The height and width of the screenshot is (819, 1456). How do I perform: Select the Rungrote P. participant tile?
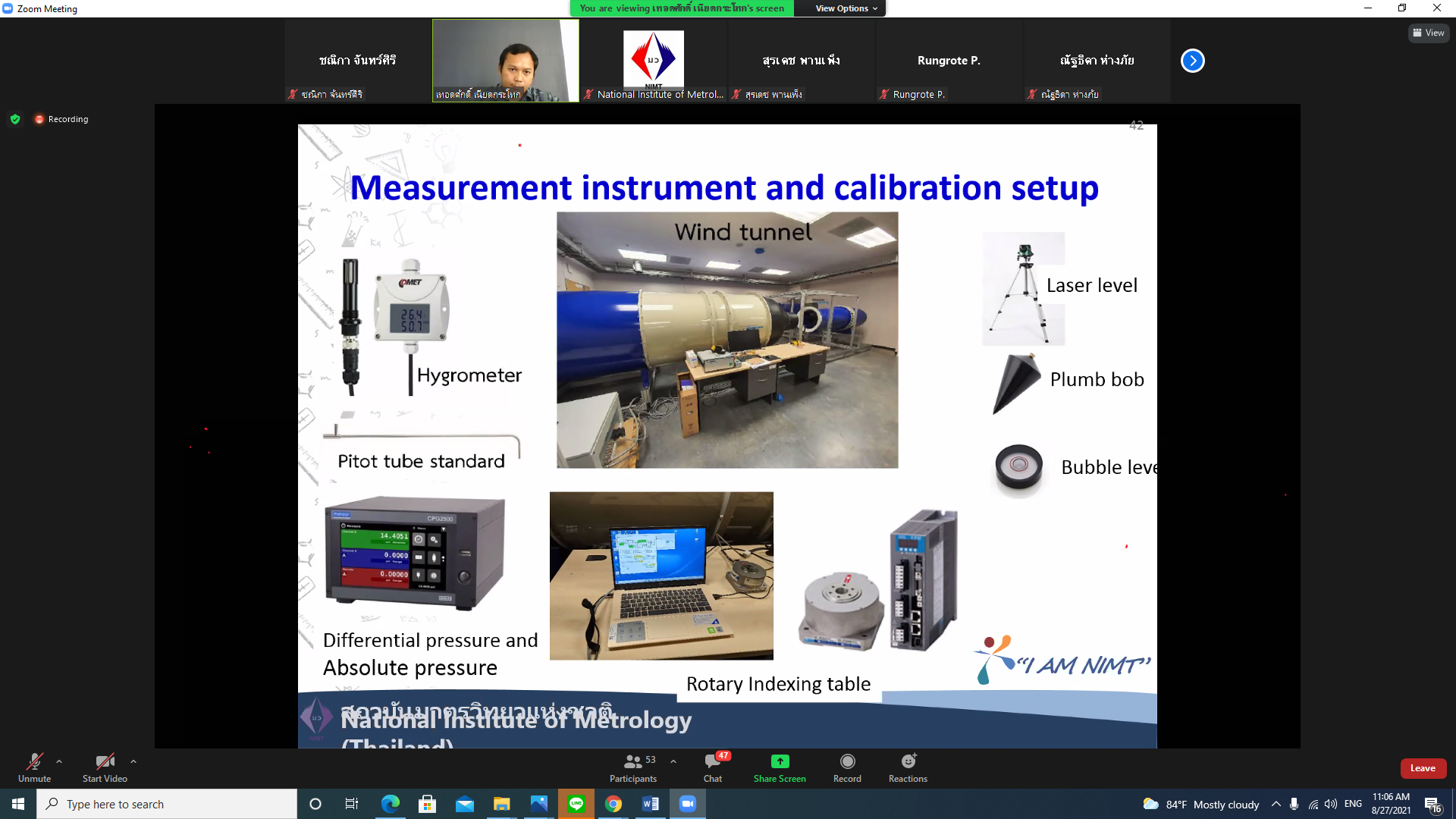[949, 61]
